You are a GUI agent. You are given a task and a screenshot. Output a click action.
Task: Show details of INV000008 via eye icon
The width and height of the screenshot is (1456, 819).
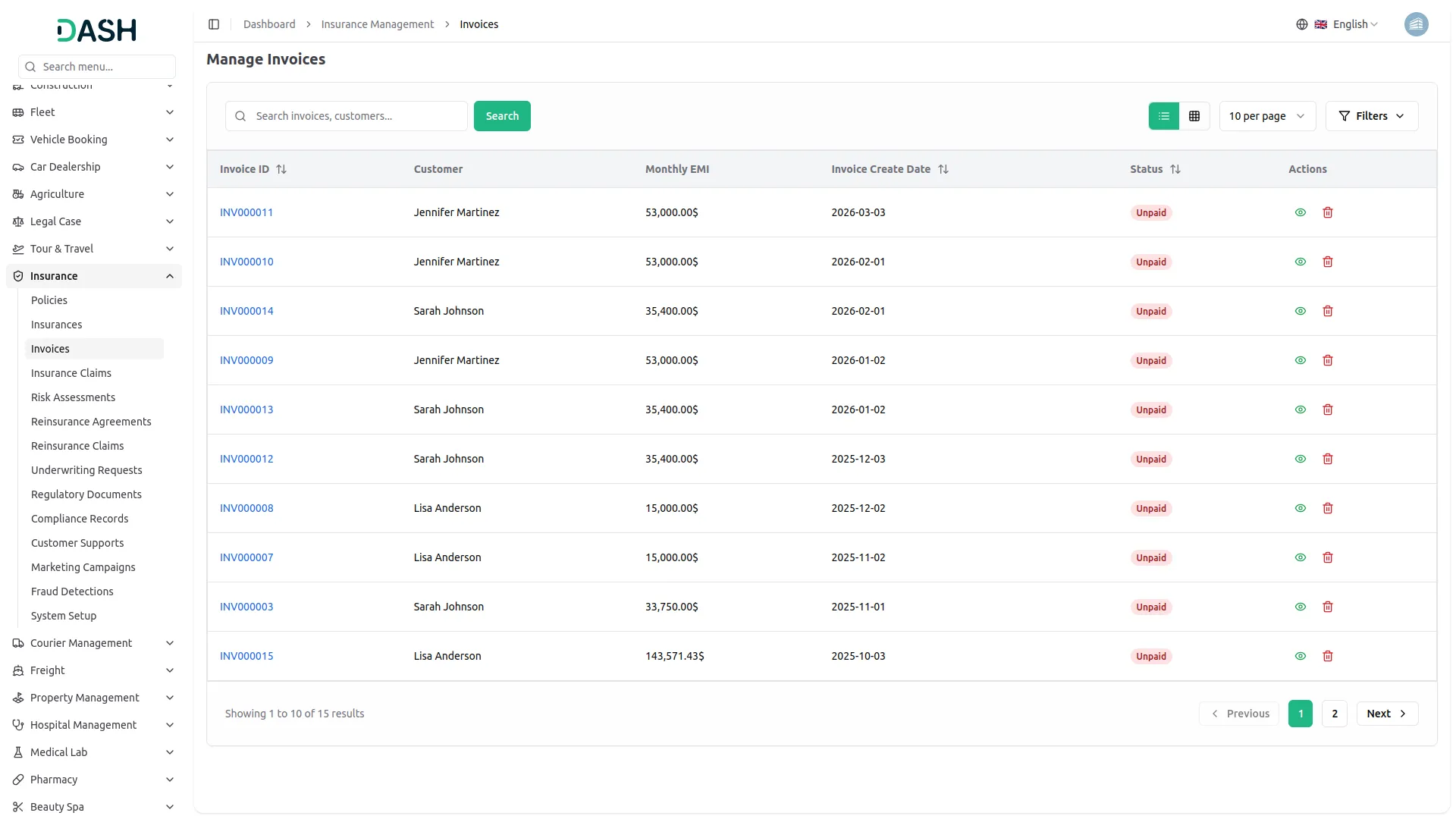(1301, 508)
